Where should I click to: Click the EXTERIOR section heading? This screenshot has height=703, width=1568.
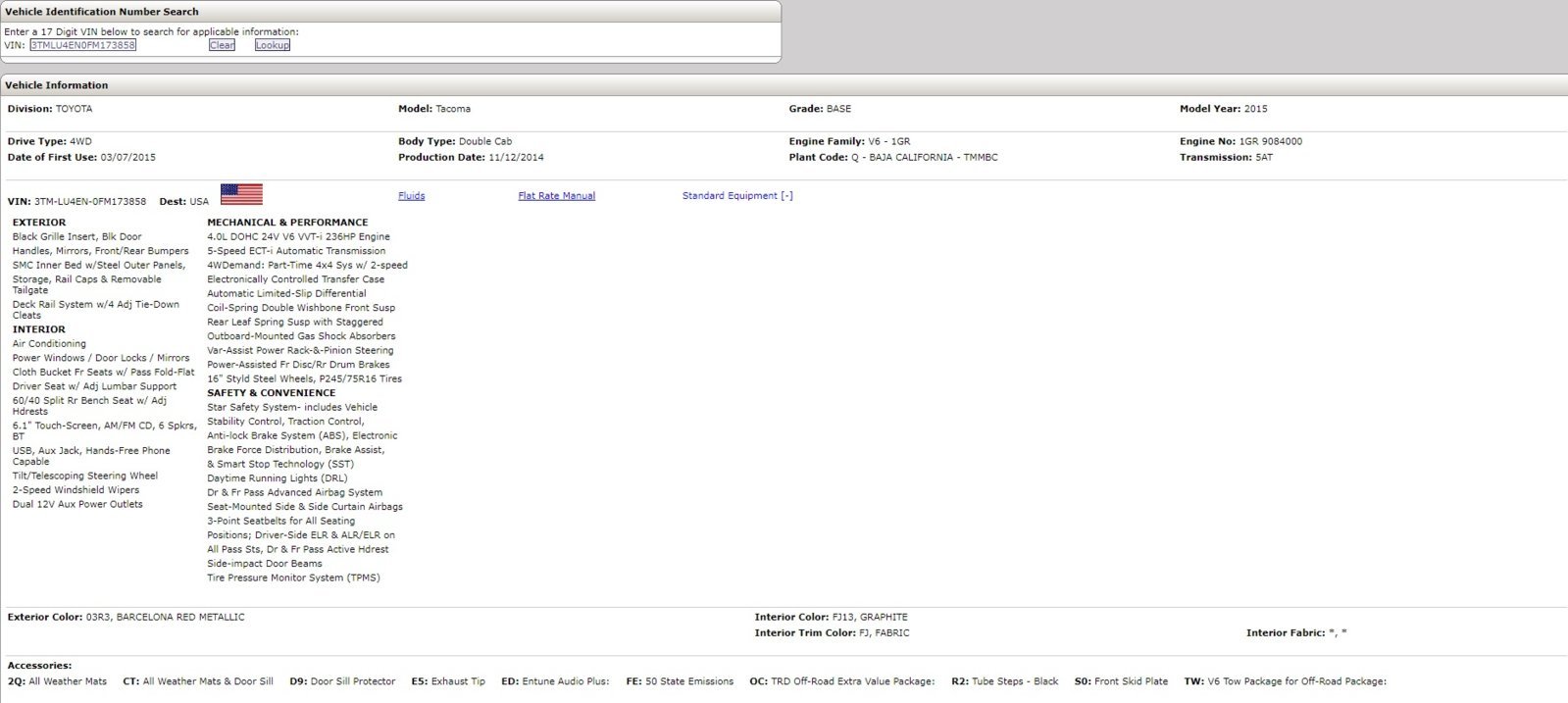[x=39, y=223]
